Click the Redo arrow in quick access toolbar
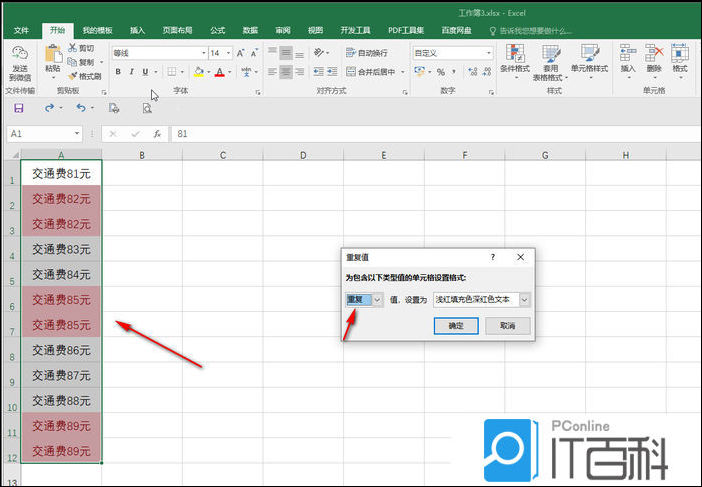702x487 pixels. [49, 108]
